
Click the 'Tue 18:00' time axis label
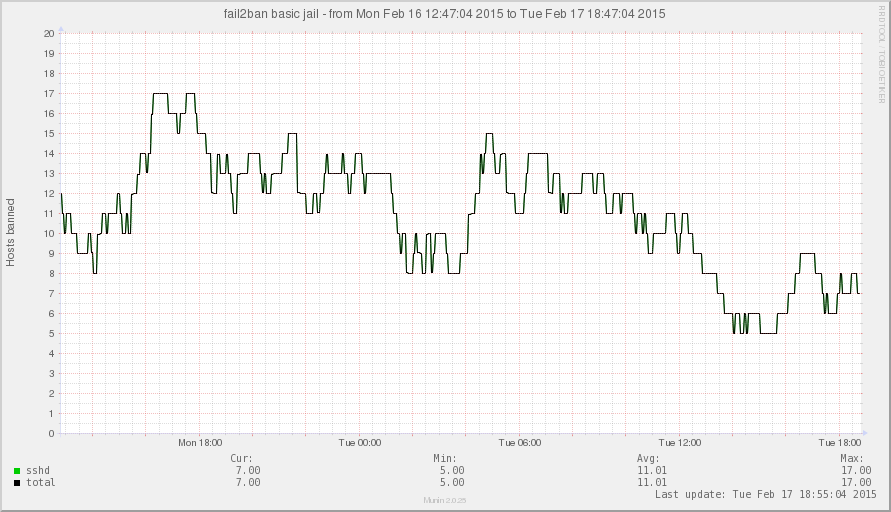840,442
